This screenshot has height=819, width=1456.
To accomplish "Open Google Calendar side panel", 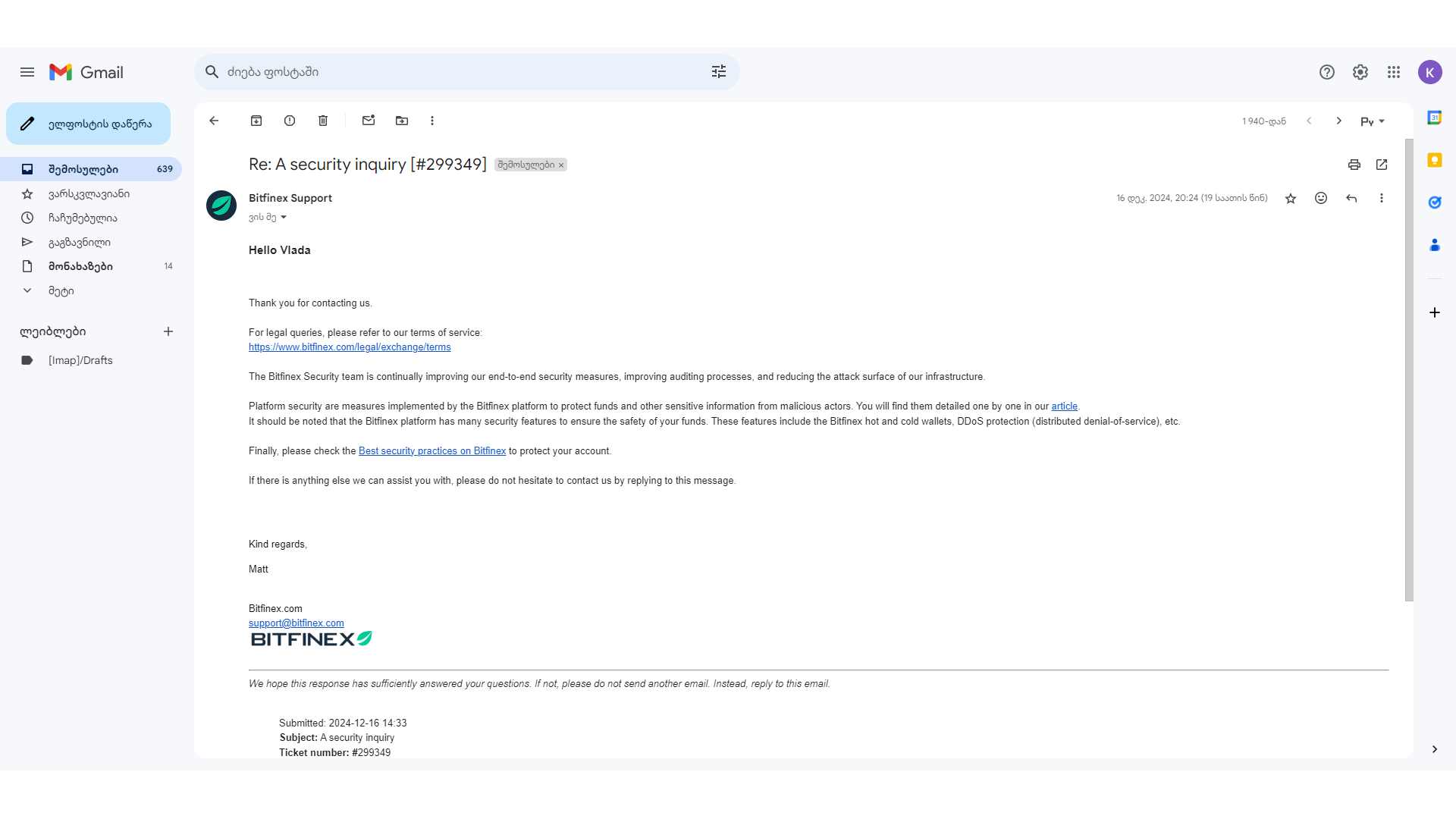I will (1435, 118).
